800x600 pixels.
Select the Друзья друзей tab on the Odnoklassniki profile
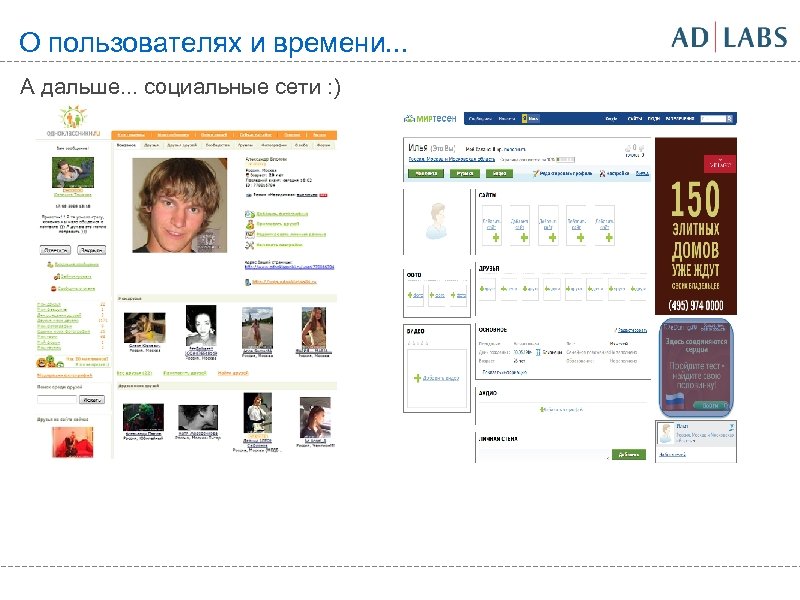click(x=182, y=145)
